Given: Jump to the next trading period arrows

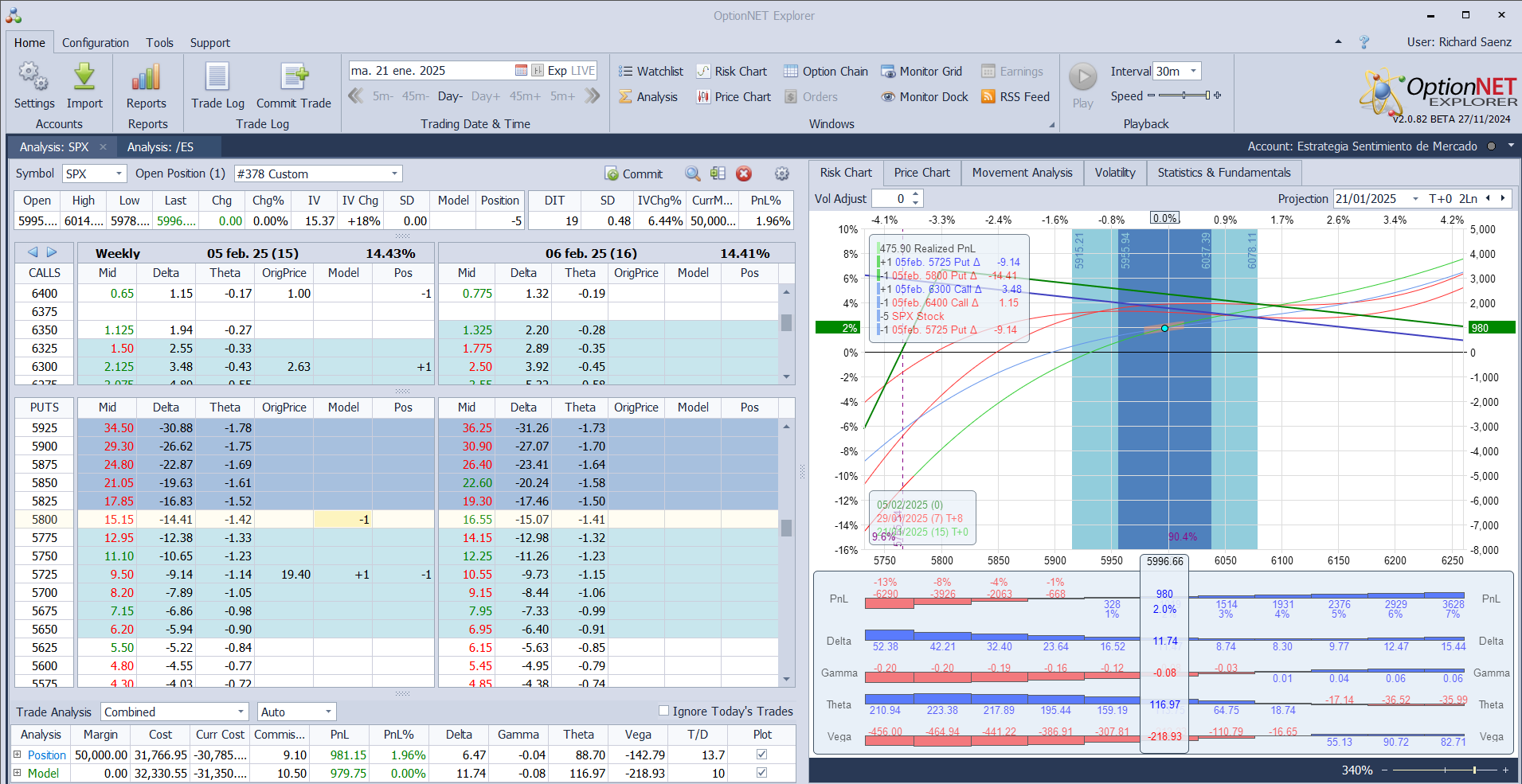Looking at the screenshot, I should (x=592, y=96).
